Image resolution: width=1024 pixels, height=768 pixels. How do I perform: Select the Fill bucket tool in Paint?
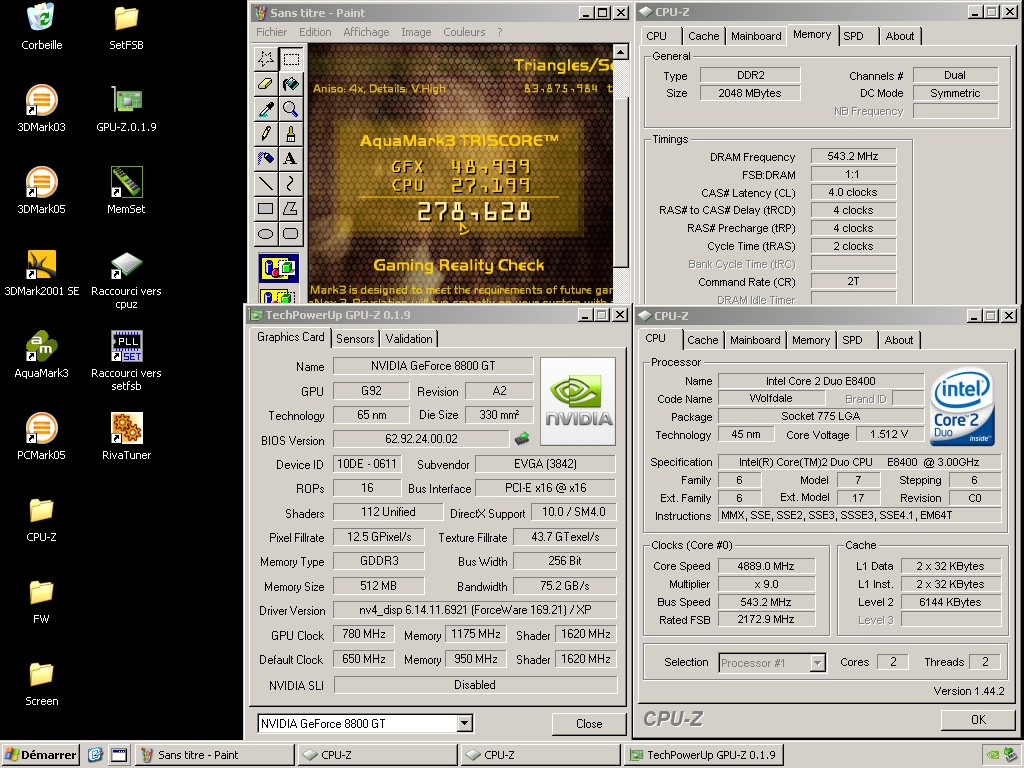coord(291,84)
